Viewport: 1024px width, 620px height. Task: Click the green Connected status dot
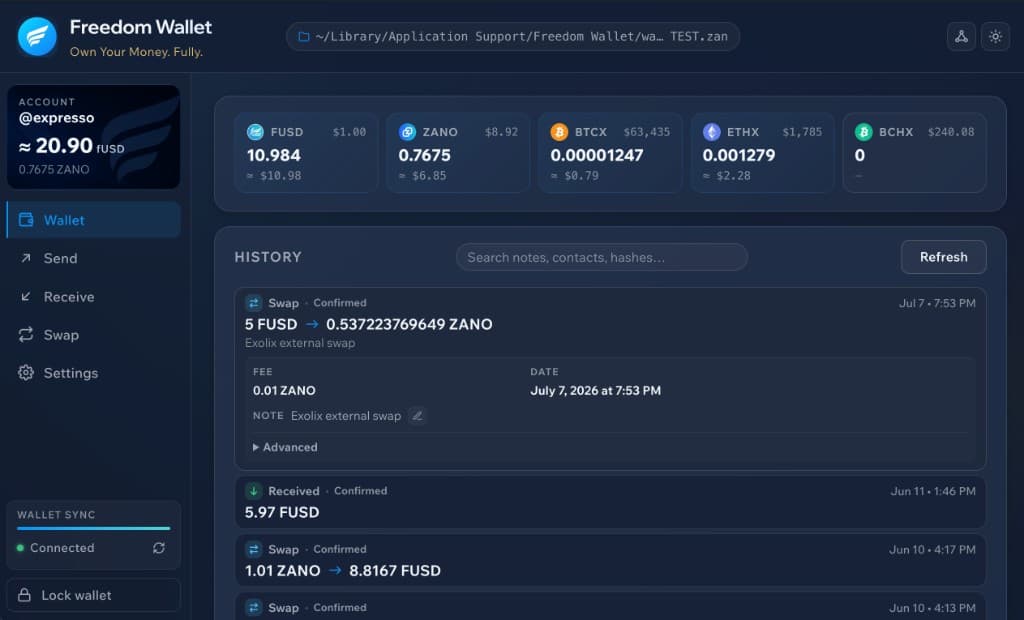pyautogui.click(x=20, y=548)
